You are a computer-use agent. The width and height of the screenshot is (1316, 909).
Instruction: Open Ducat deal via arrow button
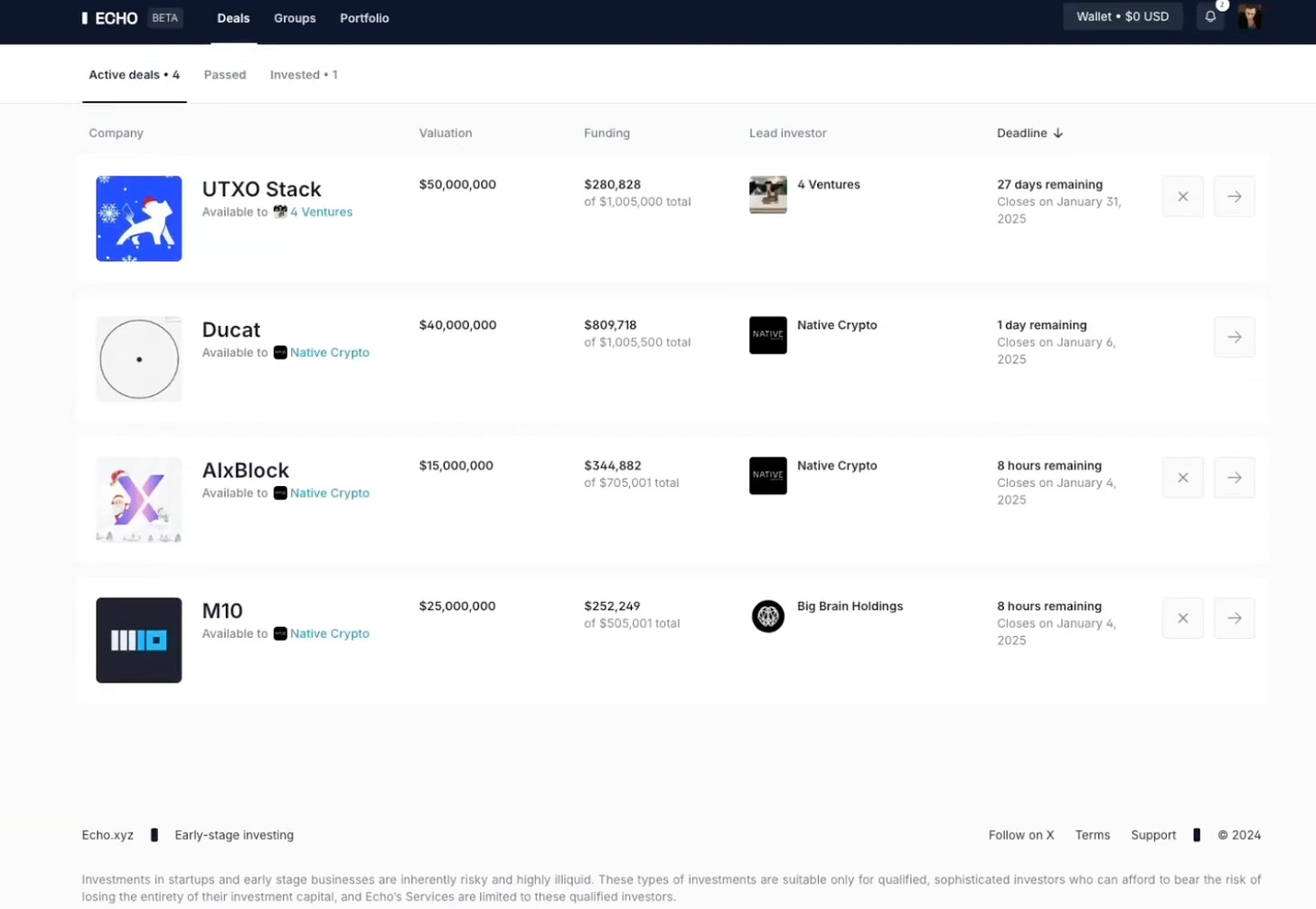point(1234,337)
